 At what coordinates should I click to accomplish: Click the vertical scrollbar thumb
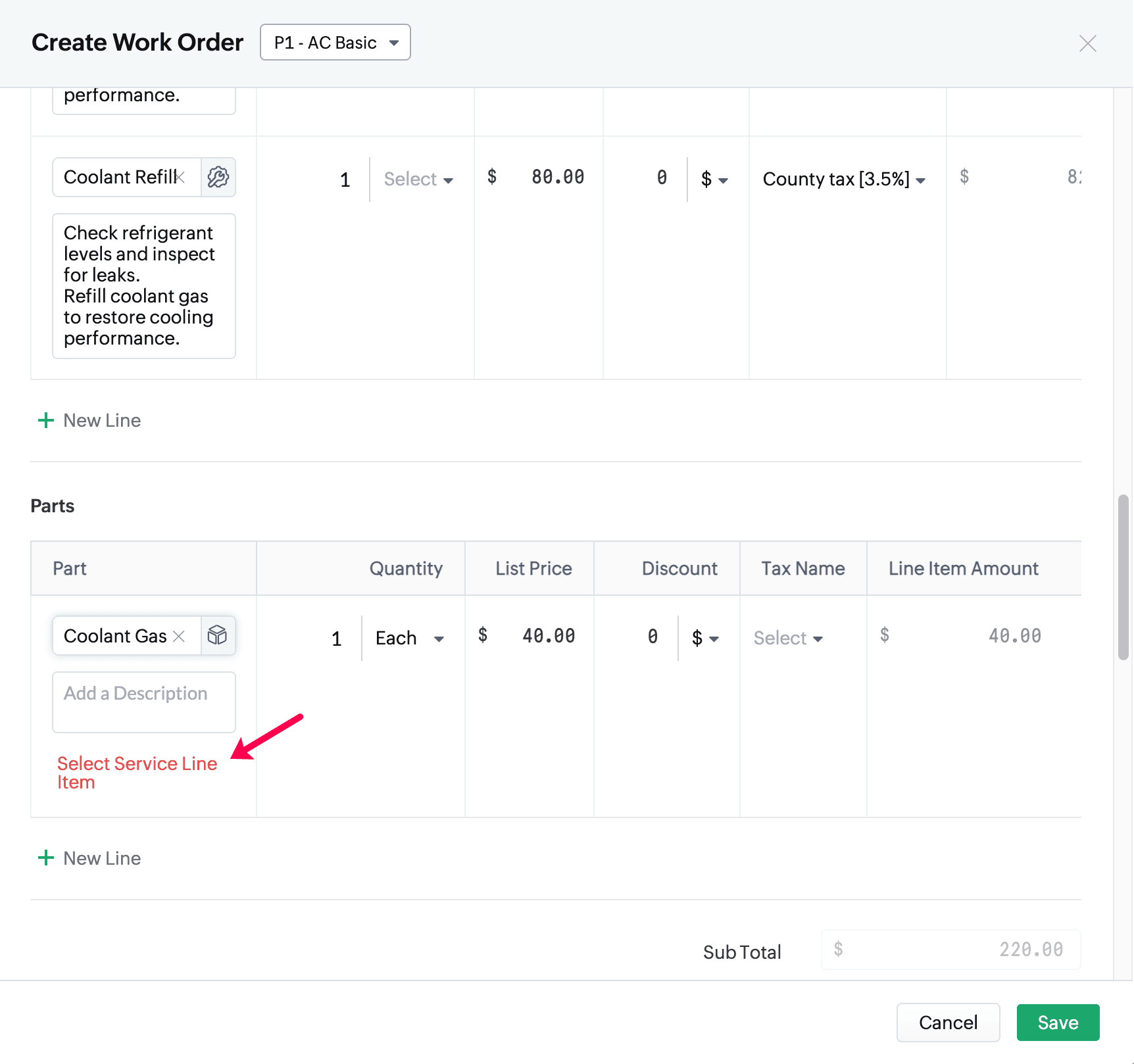(x=1123, y=577)
